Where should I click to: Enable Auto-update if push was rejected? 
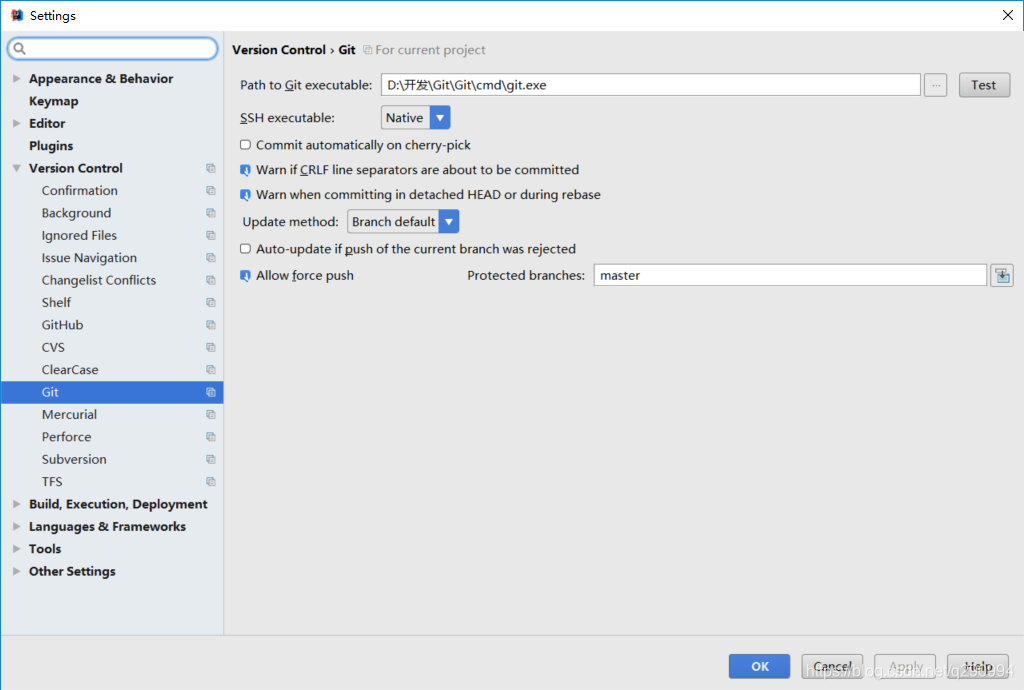coord(246,249)
